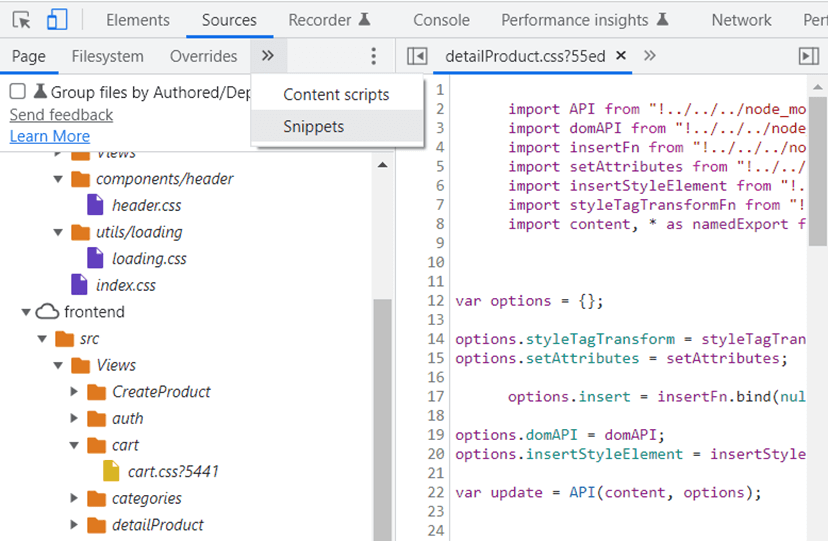Collapse the debugger sidebar on the right

(x=808, y=57)
